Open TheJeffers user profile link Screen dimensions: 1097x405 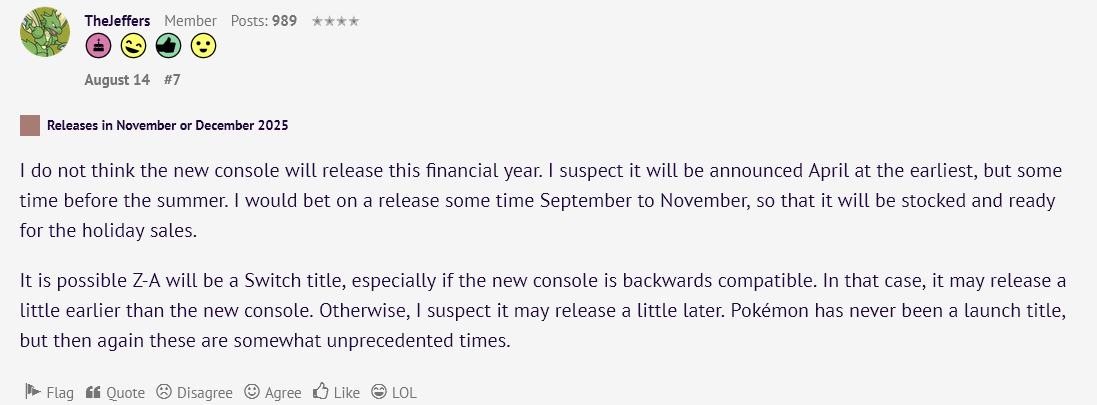(x=117, y=21)
